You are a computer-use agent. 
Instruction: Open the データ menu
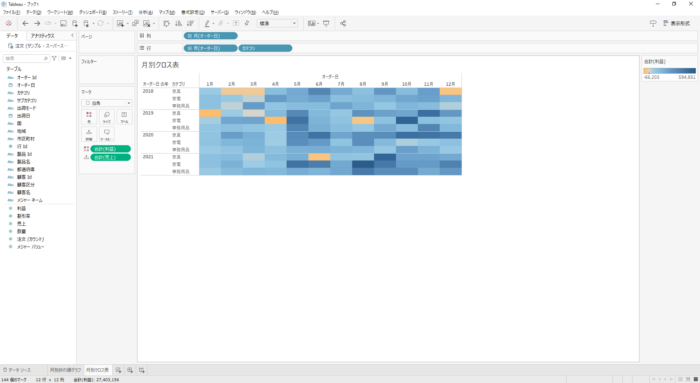point(33,12)
